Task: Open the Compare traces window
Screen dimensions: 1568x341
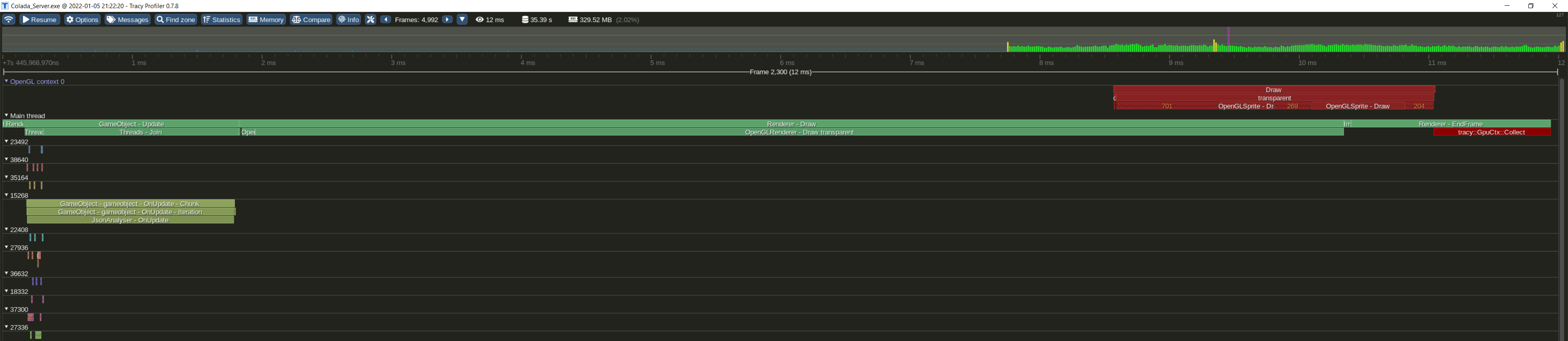Action: 311,20
